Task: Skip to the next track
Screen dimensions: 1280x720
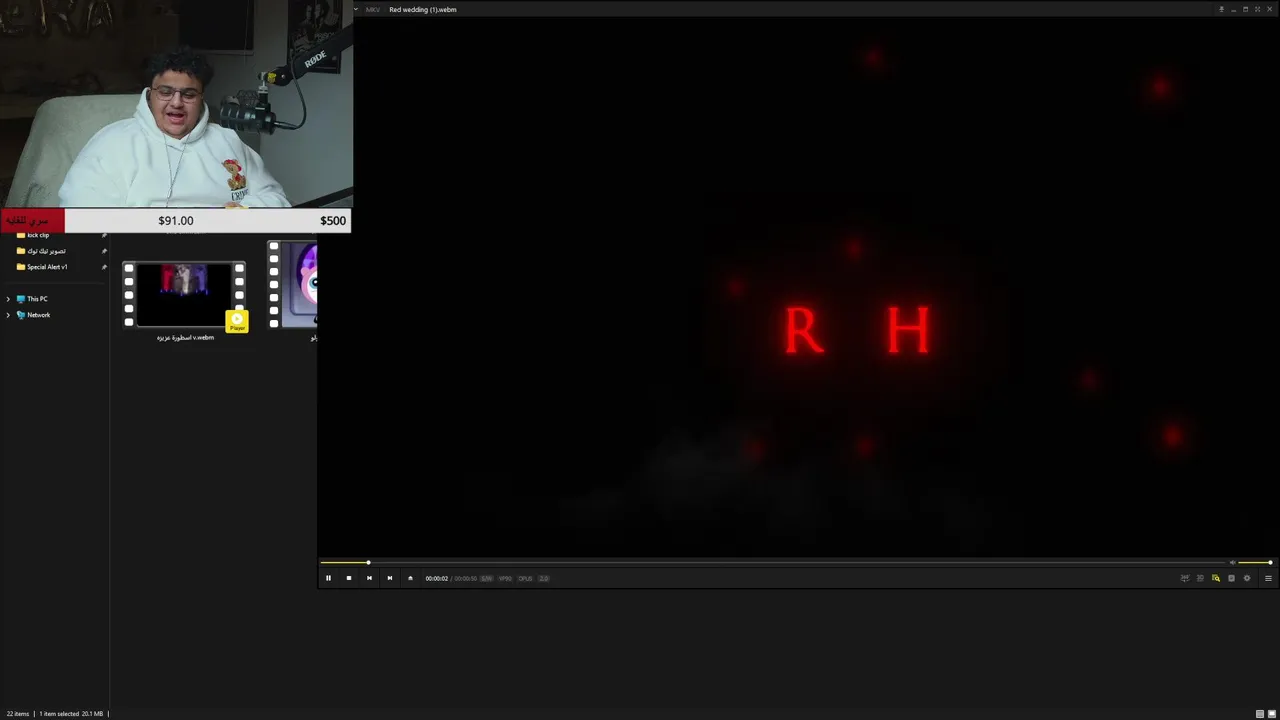Action: [389, 578]
